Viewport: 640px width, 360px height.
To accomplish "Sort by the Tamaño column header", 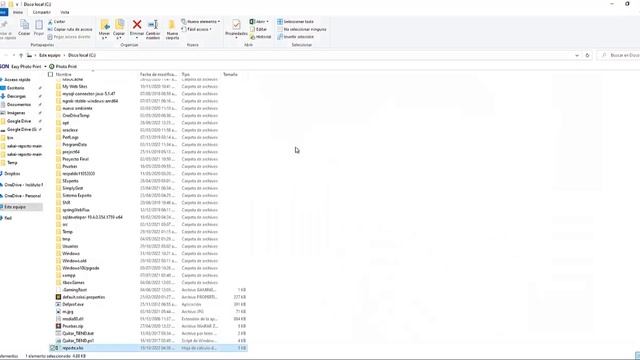I will click(230, 75).
